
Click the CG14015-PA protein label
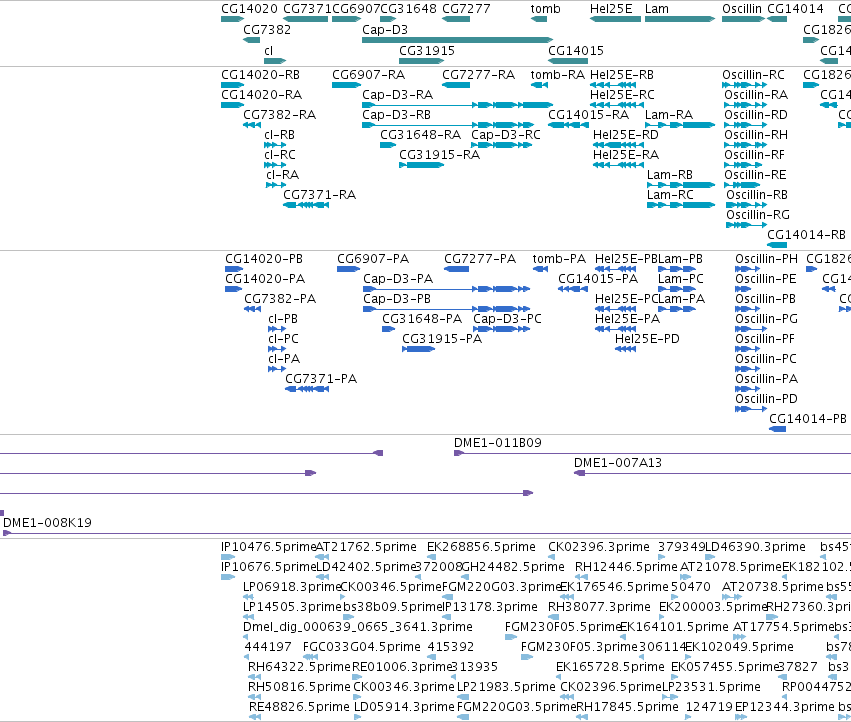click(x=598, y=278)
